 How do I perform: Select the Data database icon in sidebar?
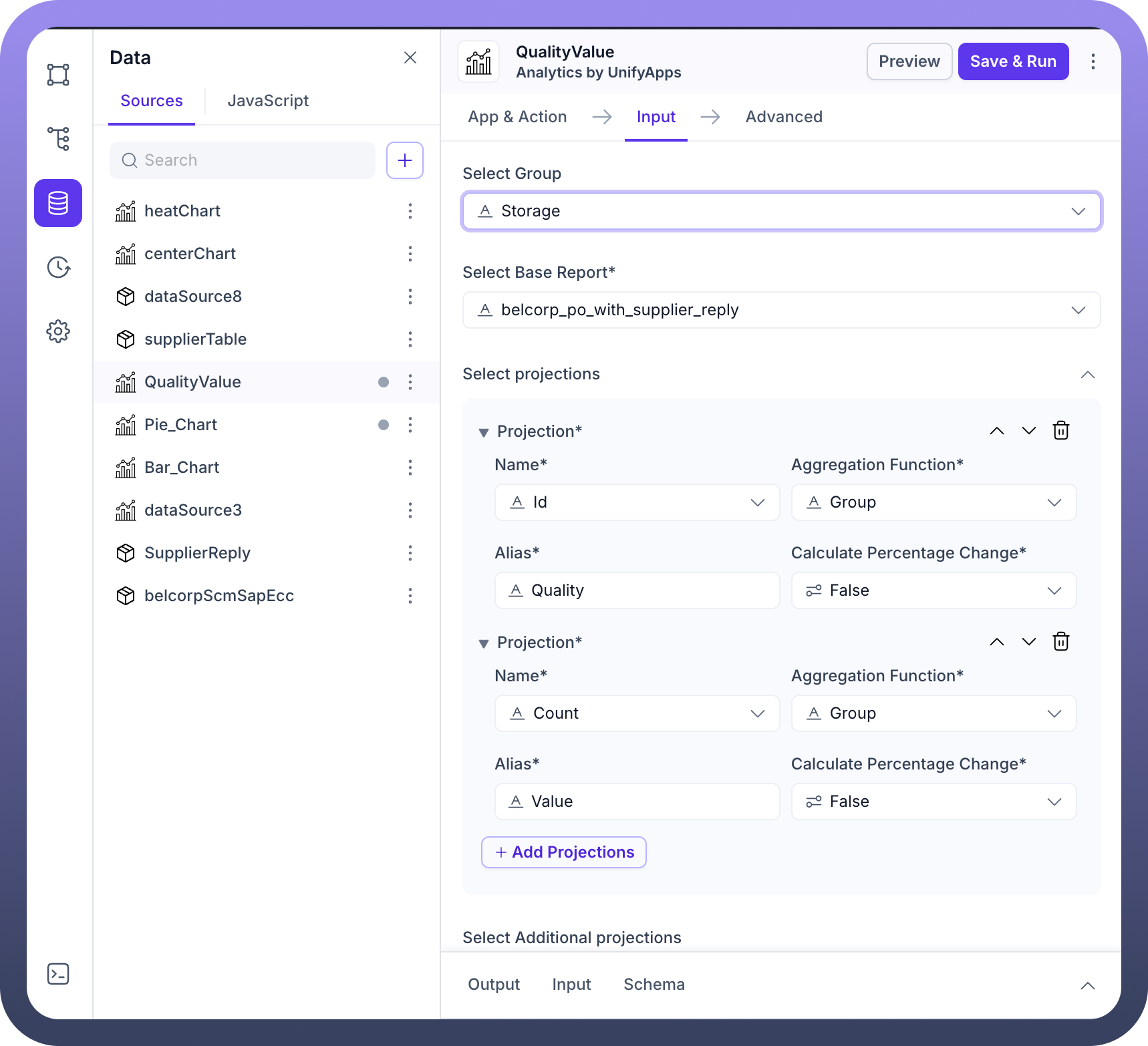58,203
